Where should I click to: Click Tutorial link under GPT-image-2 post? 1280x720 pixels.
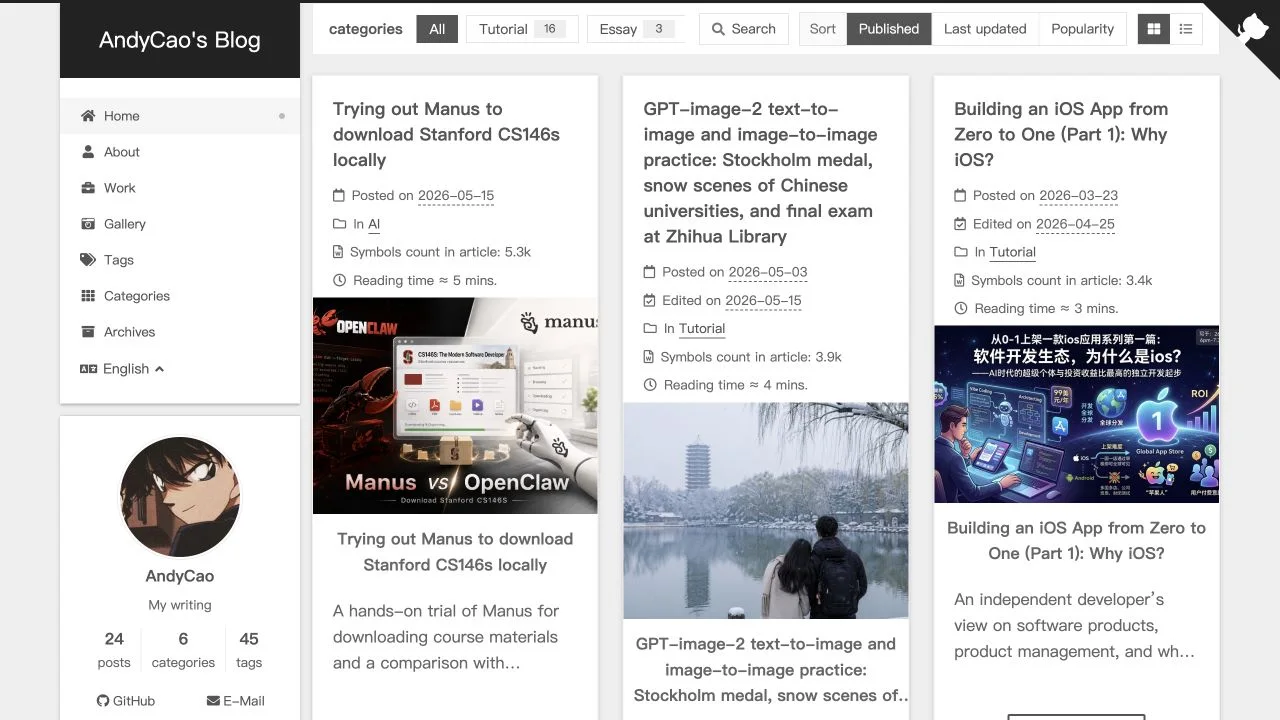coord(702,328)
